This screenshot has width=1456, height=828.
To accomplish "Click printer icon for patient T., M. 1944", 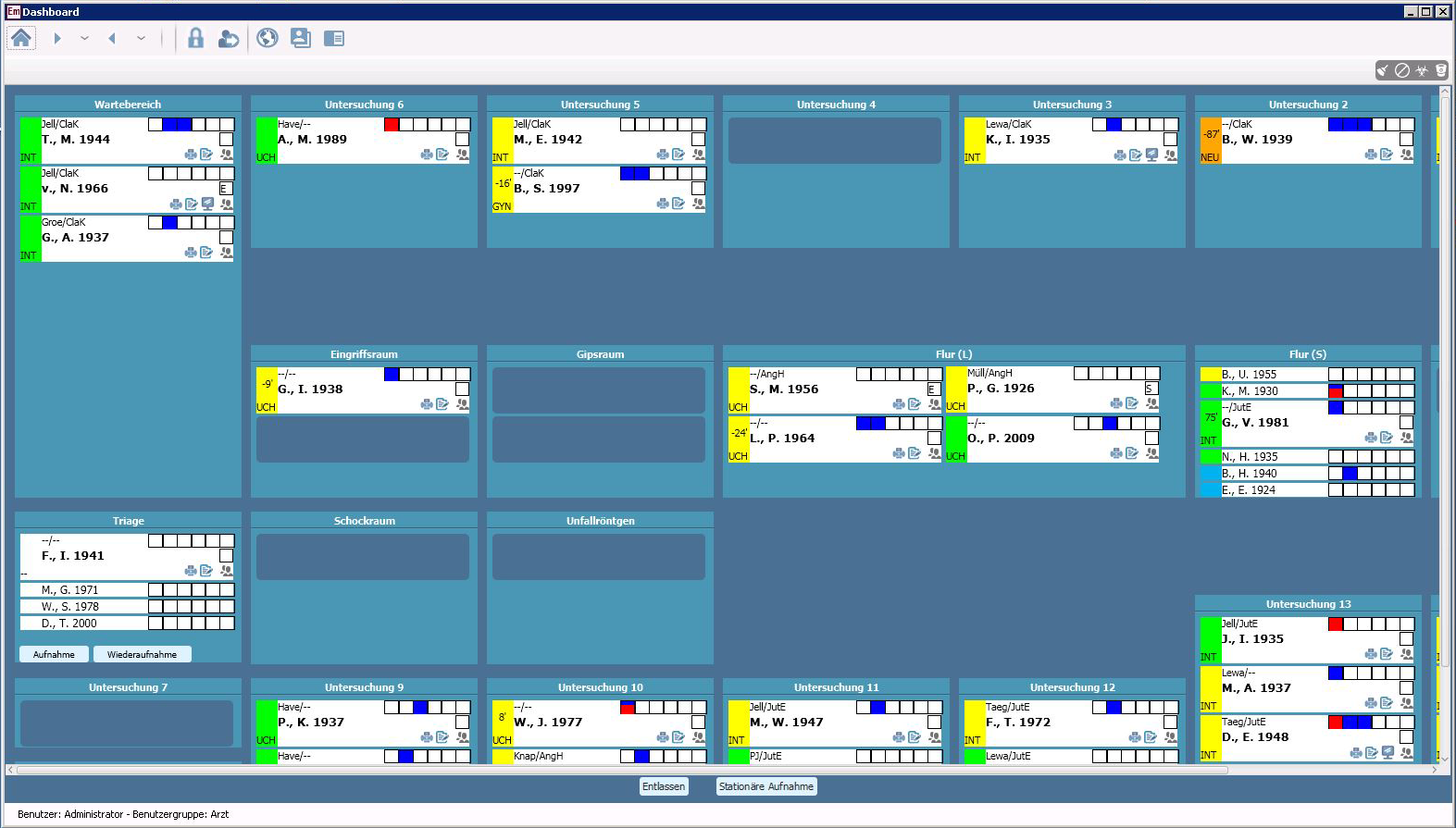I will coord(191,154).
